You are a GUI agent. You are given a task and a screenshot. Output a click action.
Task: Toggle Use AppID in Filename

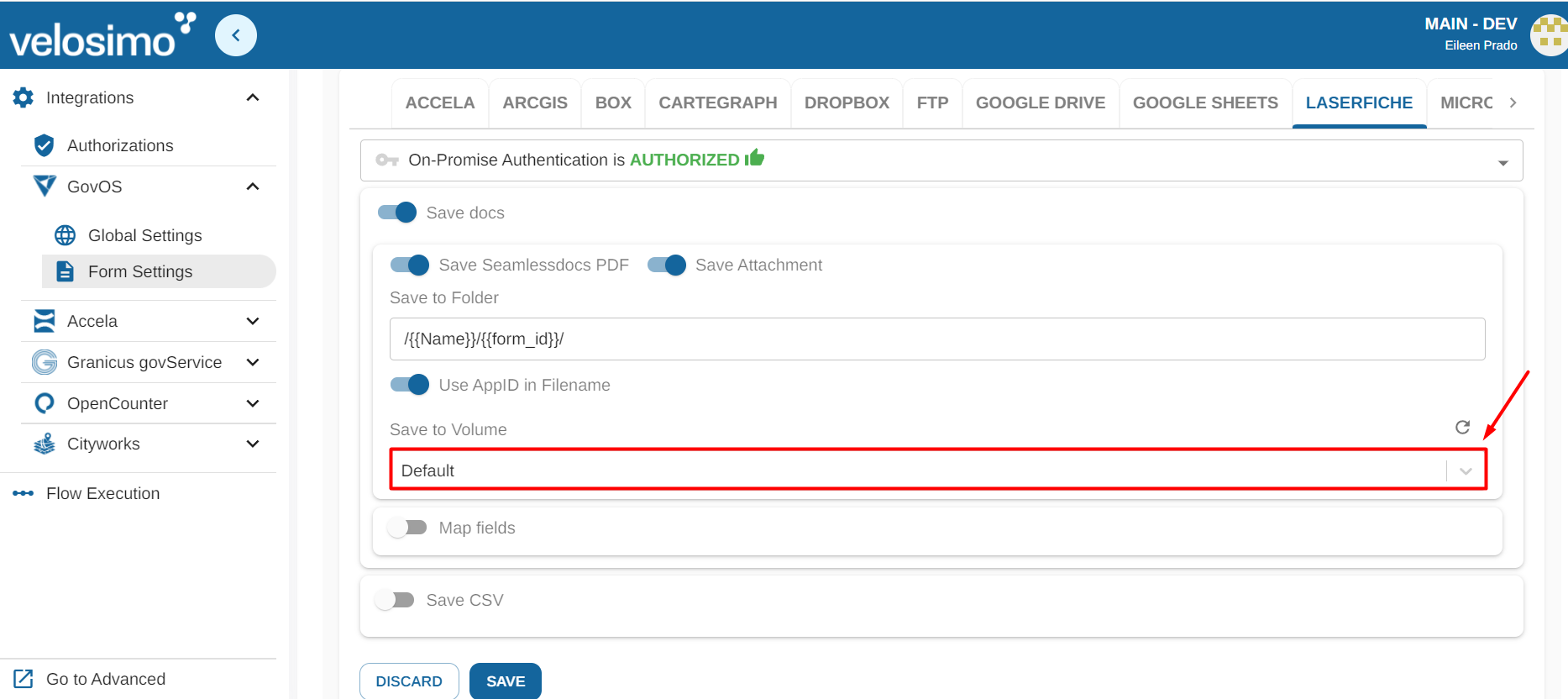(410, 385)
